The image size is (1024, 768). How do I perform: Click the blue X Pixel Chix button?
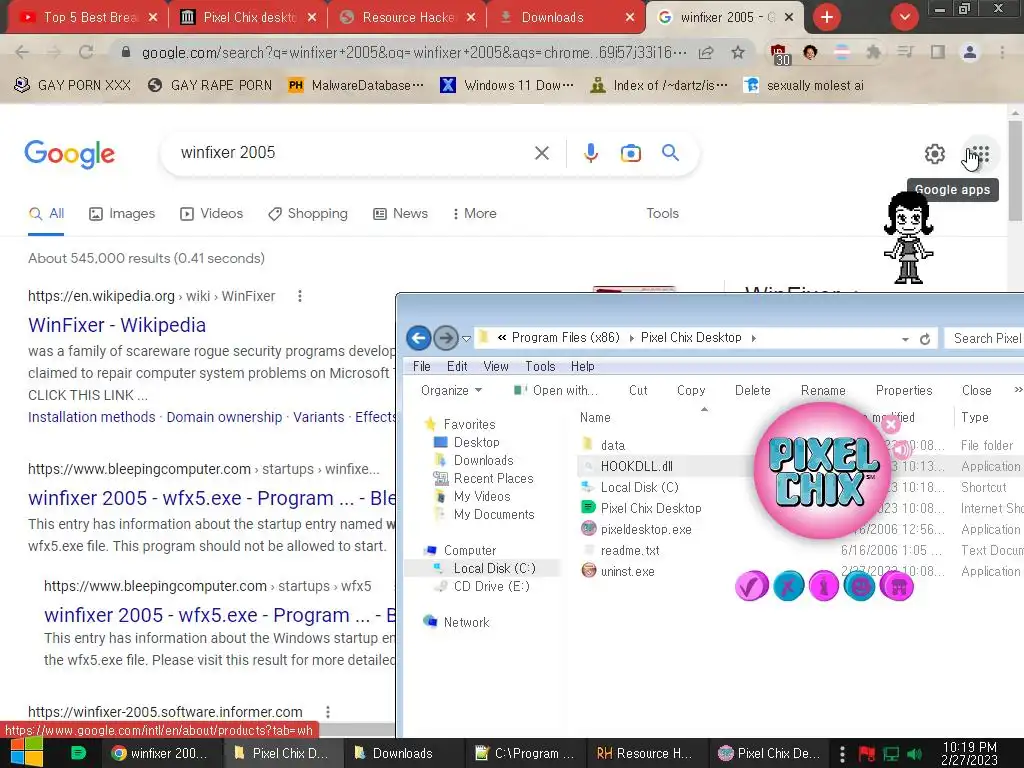click(788, 586)
